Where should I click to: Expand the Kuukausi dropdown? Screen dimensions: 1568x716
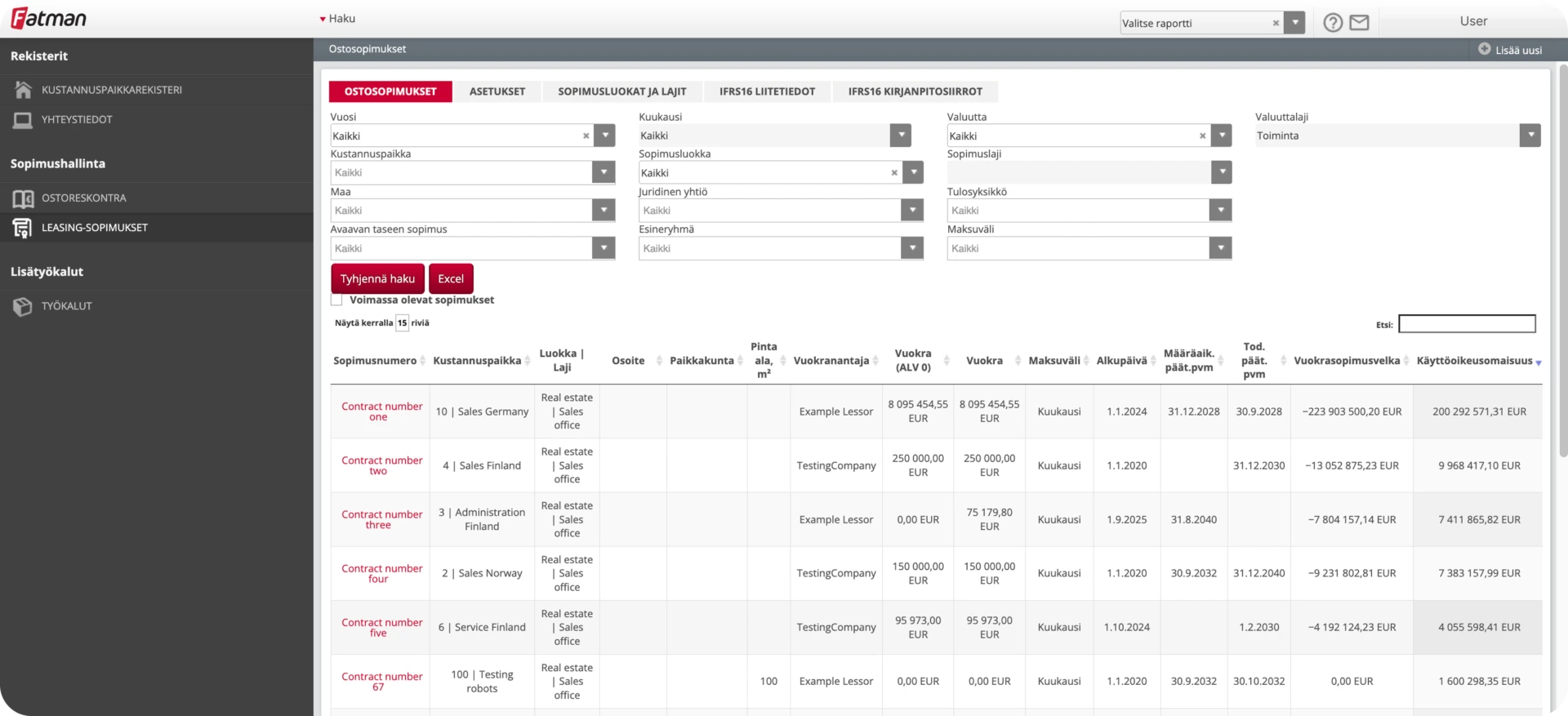click(900, 136)
